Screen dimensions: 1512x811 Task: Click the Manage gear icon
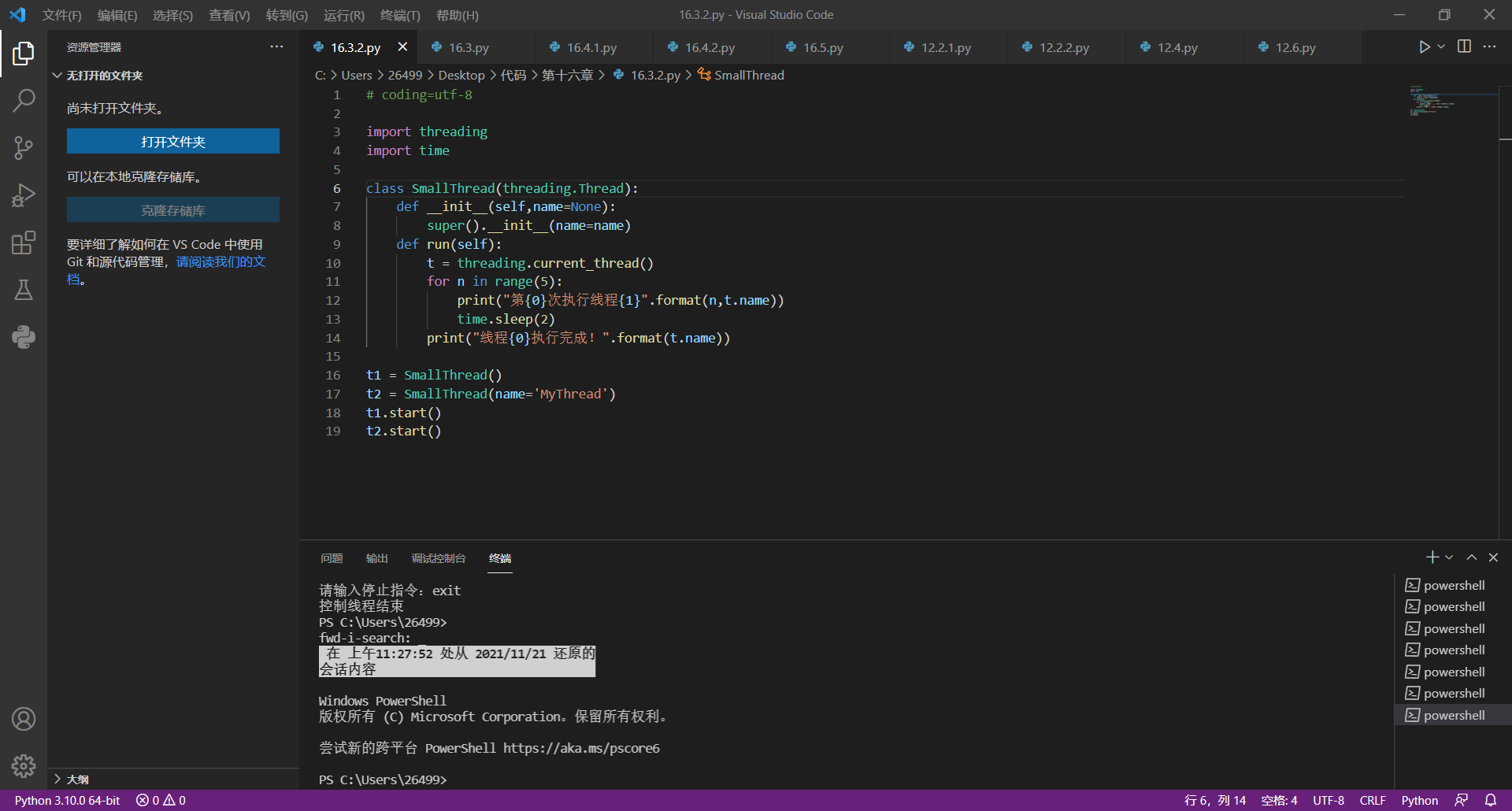(x=24, y=765)
